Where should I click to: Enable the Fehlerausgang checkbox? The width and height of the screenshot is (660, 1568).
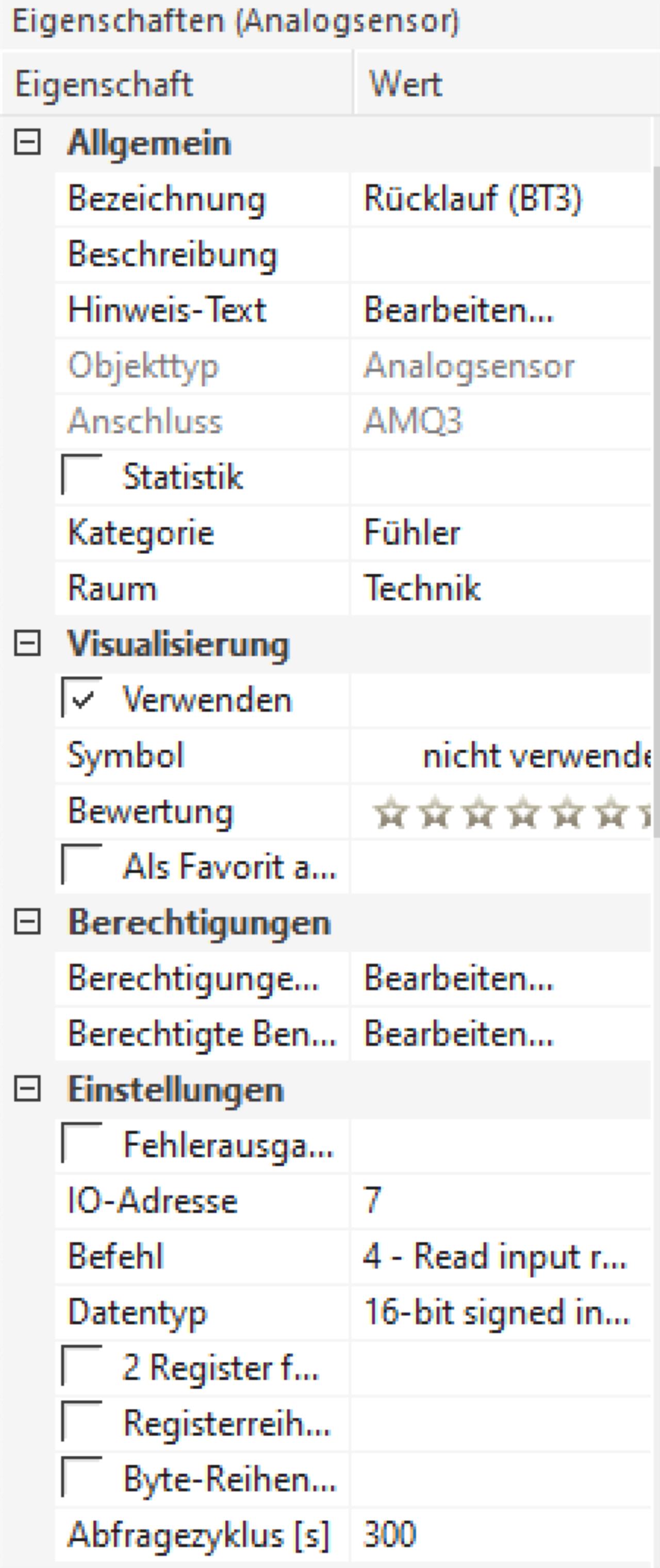[81, 1144]
